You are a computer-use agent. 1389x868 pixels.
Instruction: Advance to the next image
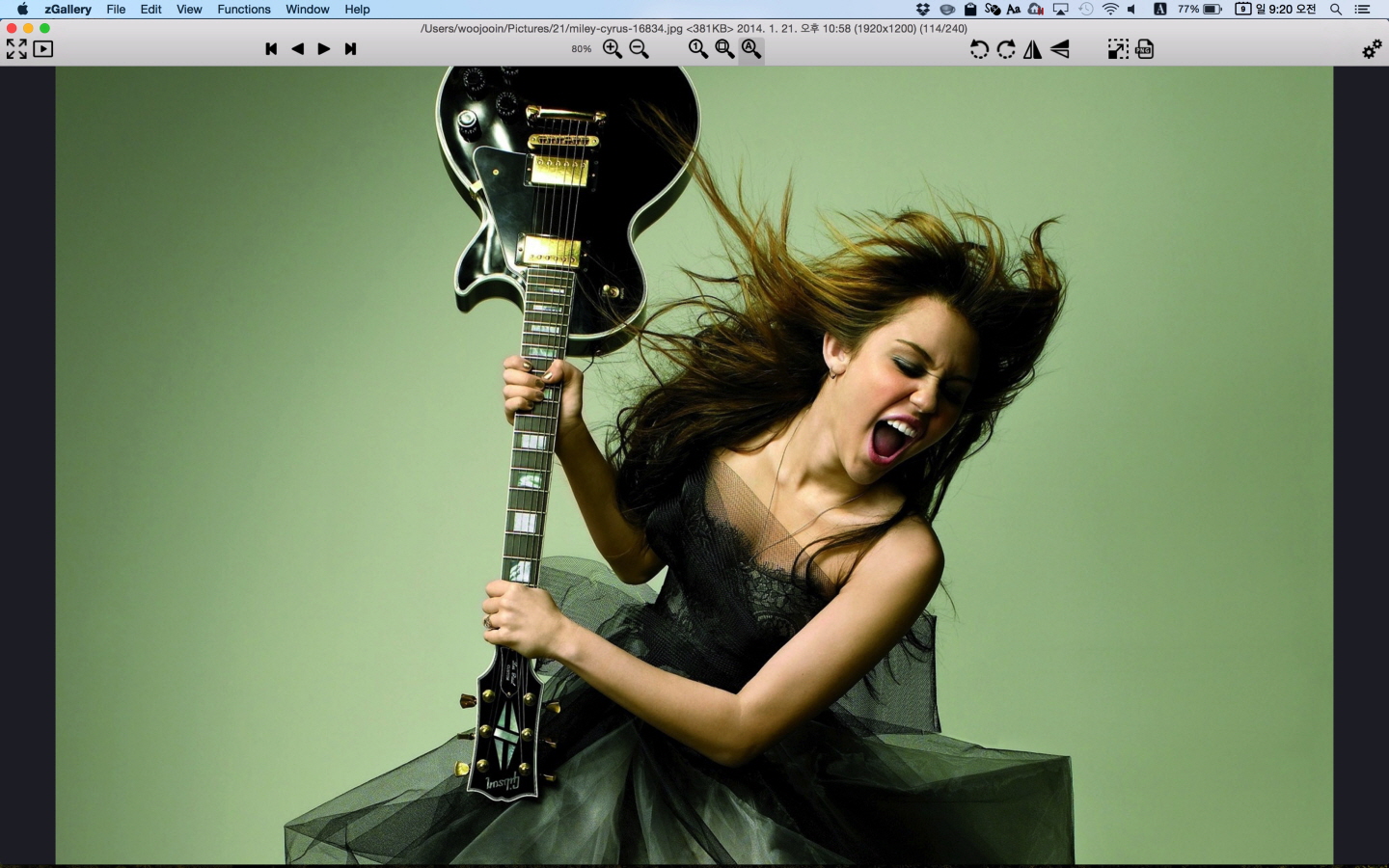(x=324, y=49)
